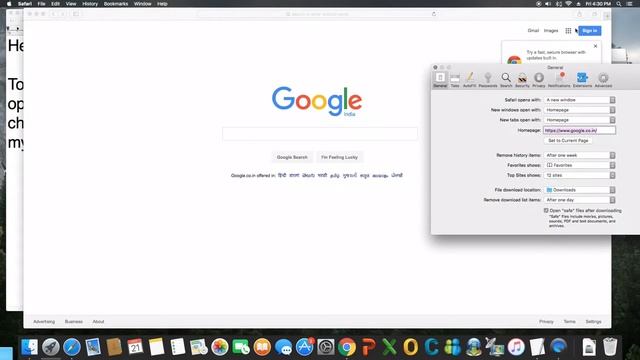640x360 pixels.
Task: Open the Google apps grid
Action: [x=568, y=31]
